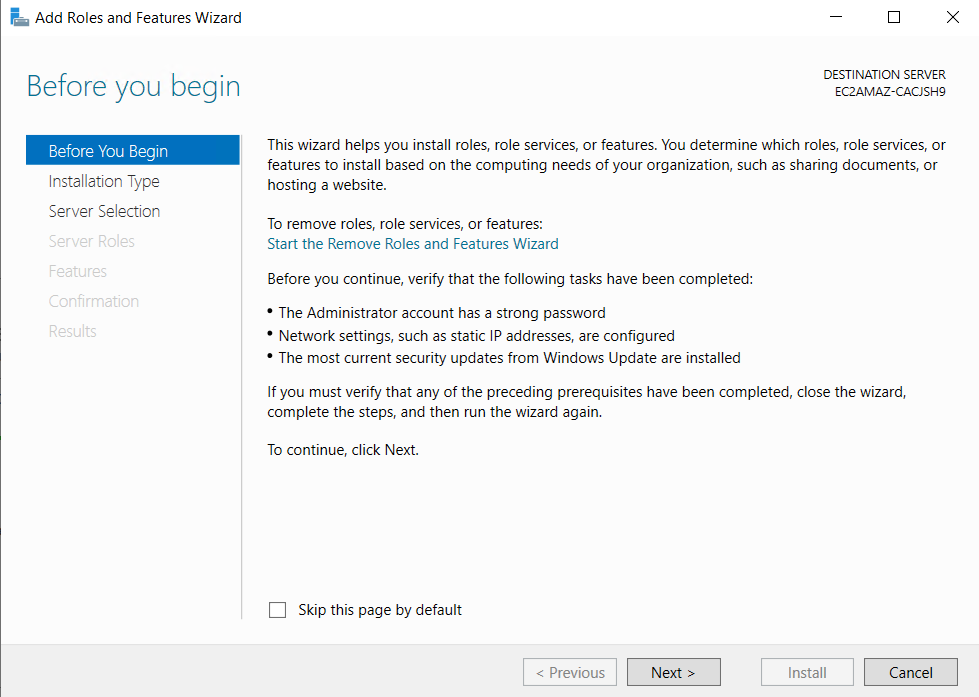979x697 pixels.
Task: Close the Add Roles and Features Wizard
Action: tap(952, 17)
